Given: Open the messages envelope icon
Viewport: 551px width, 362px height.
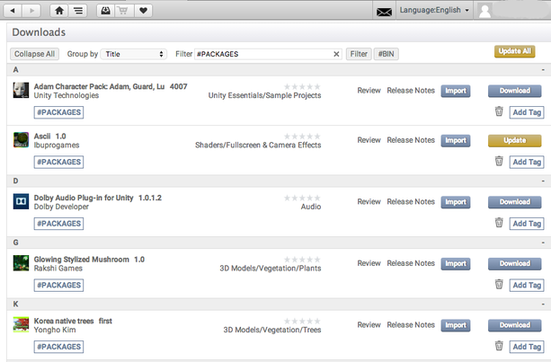Looking at the screenshot, I should tap(384, 12).
